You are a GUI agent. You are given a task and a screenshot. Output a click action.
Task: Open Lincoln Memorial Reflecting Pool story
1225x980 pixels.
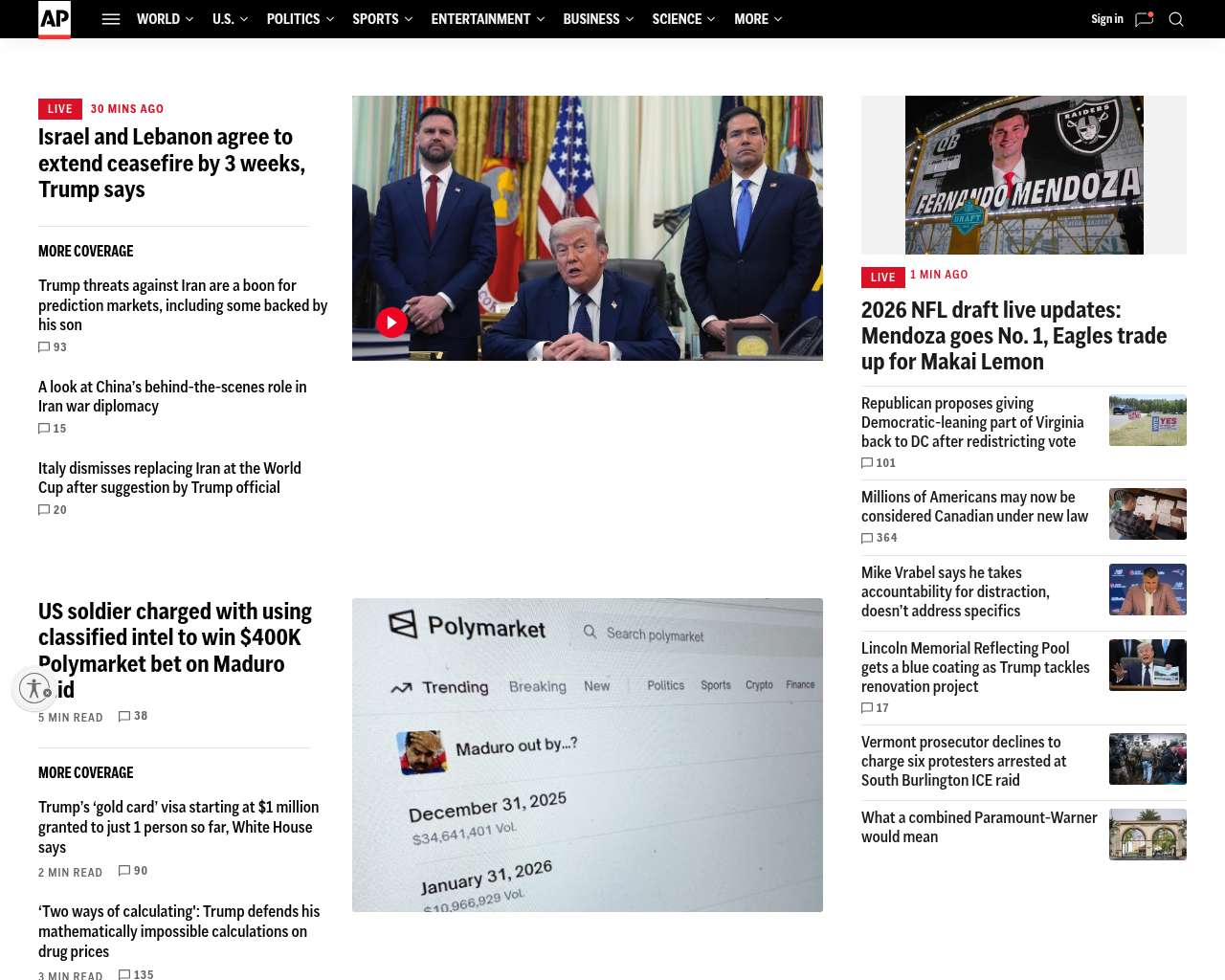click(975, 667)
